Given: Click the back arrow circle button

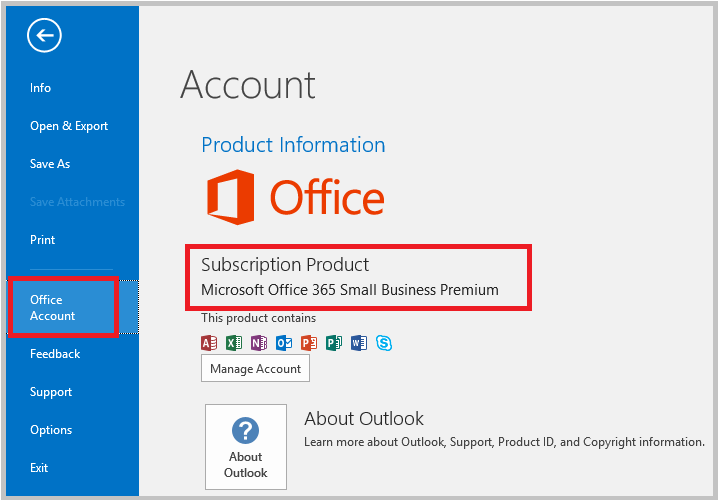Looking at the screenshot, I should click(44, 36).
